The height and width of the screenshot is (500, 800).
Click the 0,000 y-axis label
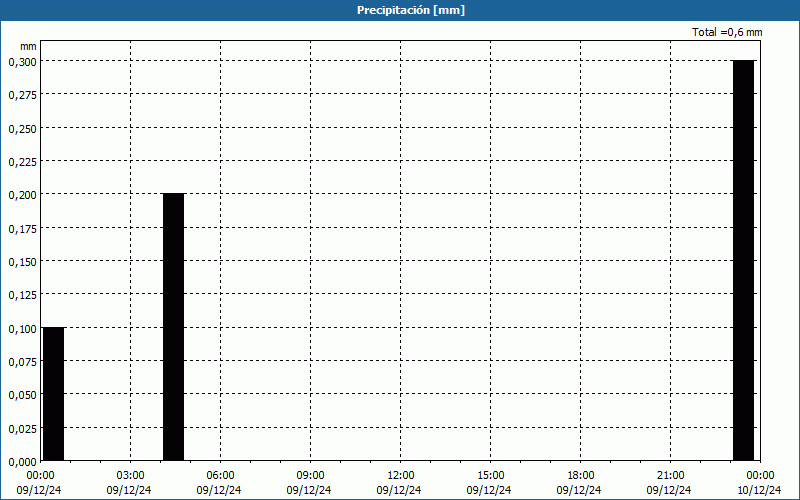point(22,462)
